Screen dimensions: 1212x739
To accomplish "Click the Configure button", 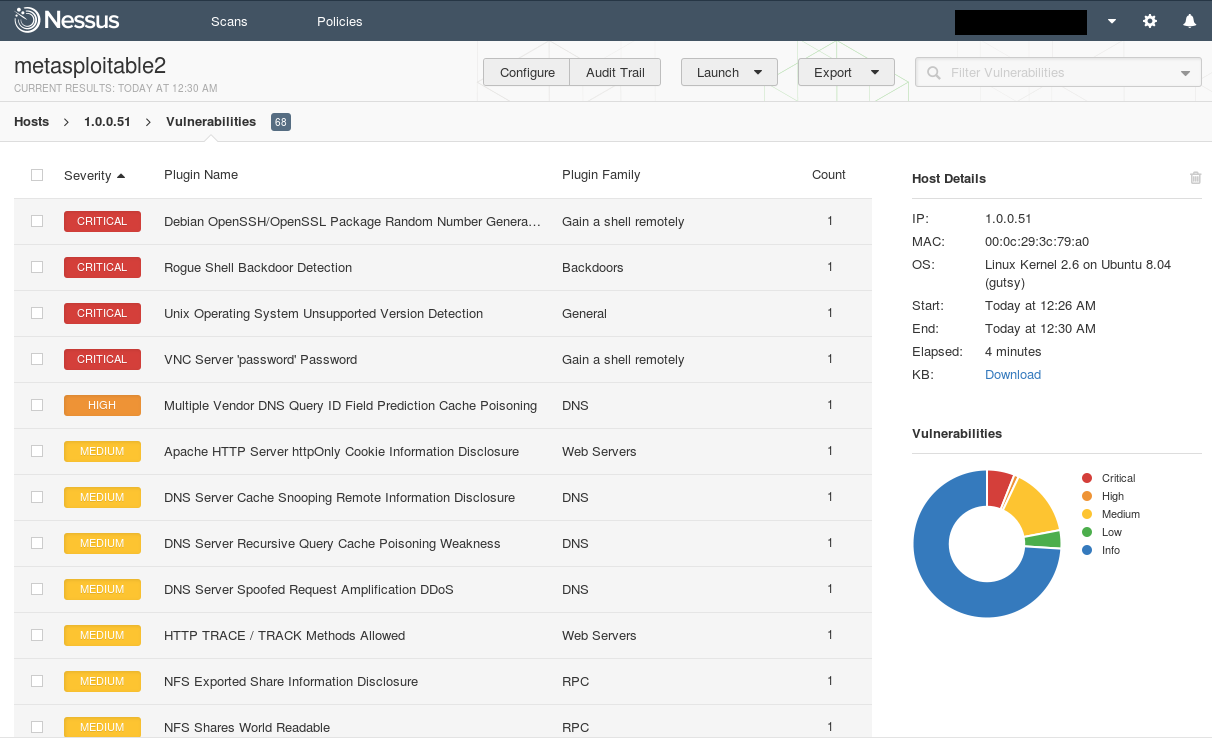I will click(527, 72).
